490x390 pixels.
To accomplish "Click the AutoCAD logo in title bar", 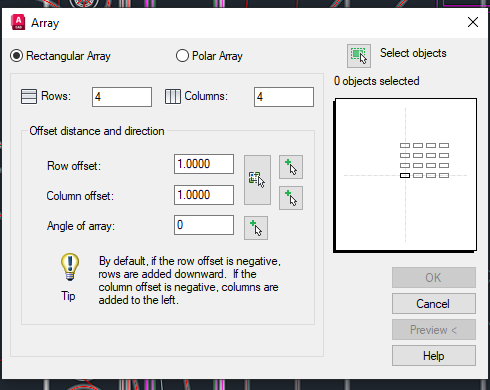I will point(18,22).
